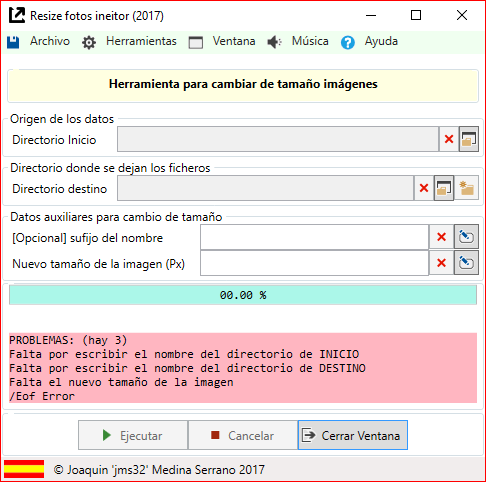Click the Resize fotos app icon in title bar
The image size is (486, 482).
click(17, 15)
